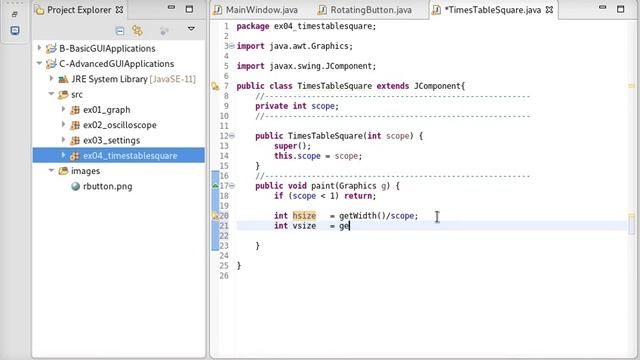Select B-BasicGUIApplications project icon
The height and width of the screenshot is (360, 640).
[x=51, y=49]
